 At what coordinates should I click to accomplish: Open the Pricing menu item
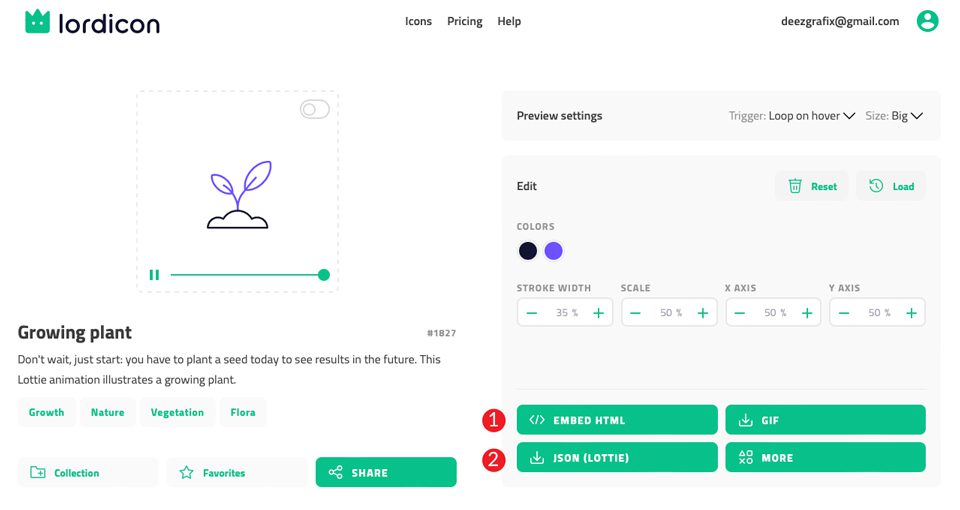click(464, 21)
